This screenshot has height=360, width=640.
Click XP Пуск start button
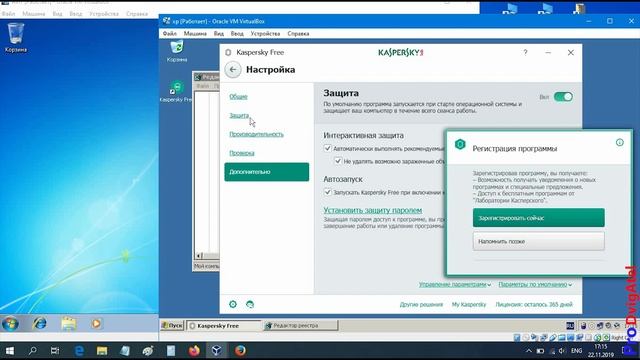click(x=172, y=325)
